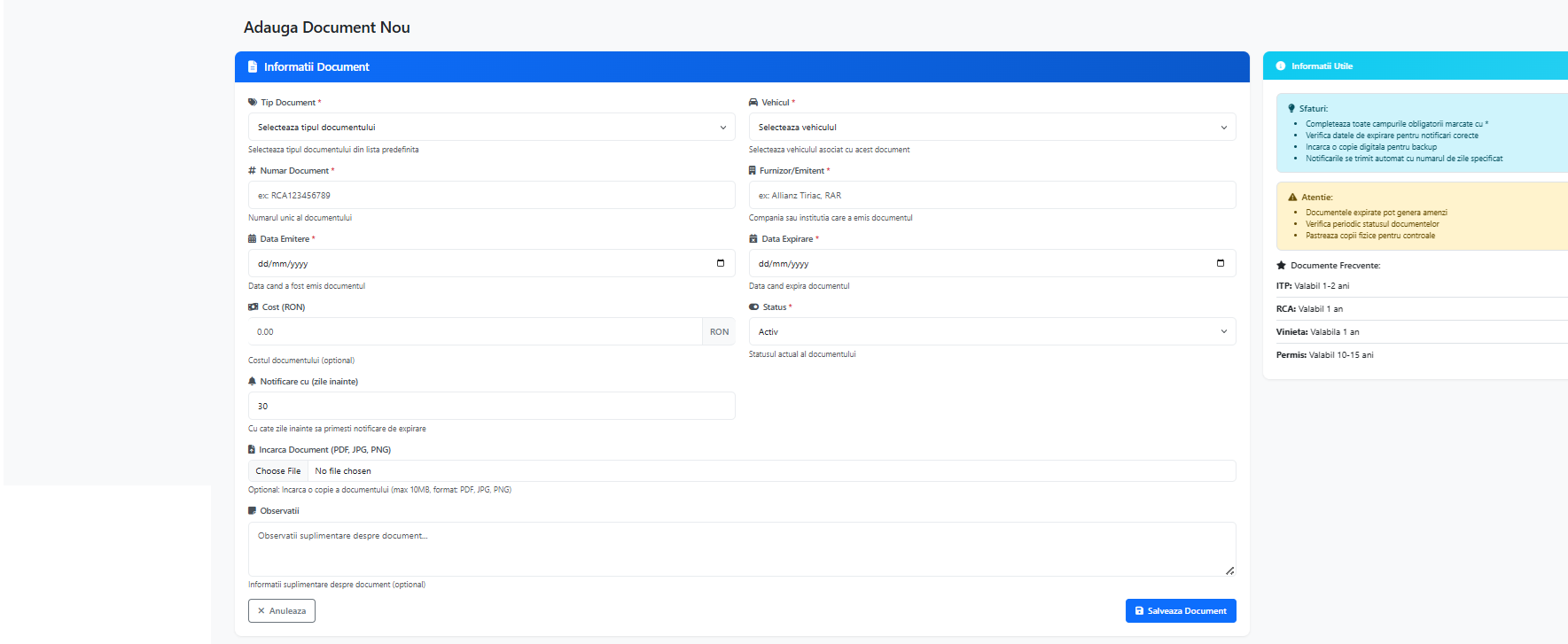Click the bell icon beside Notificare label
This screenshot has width=1568, height=644.
tap(253, 382)
